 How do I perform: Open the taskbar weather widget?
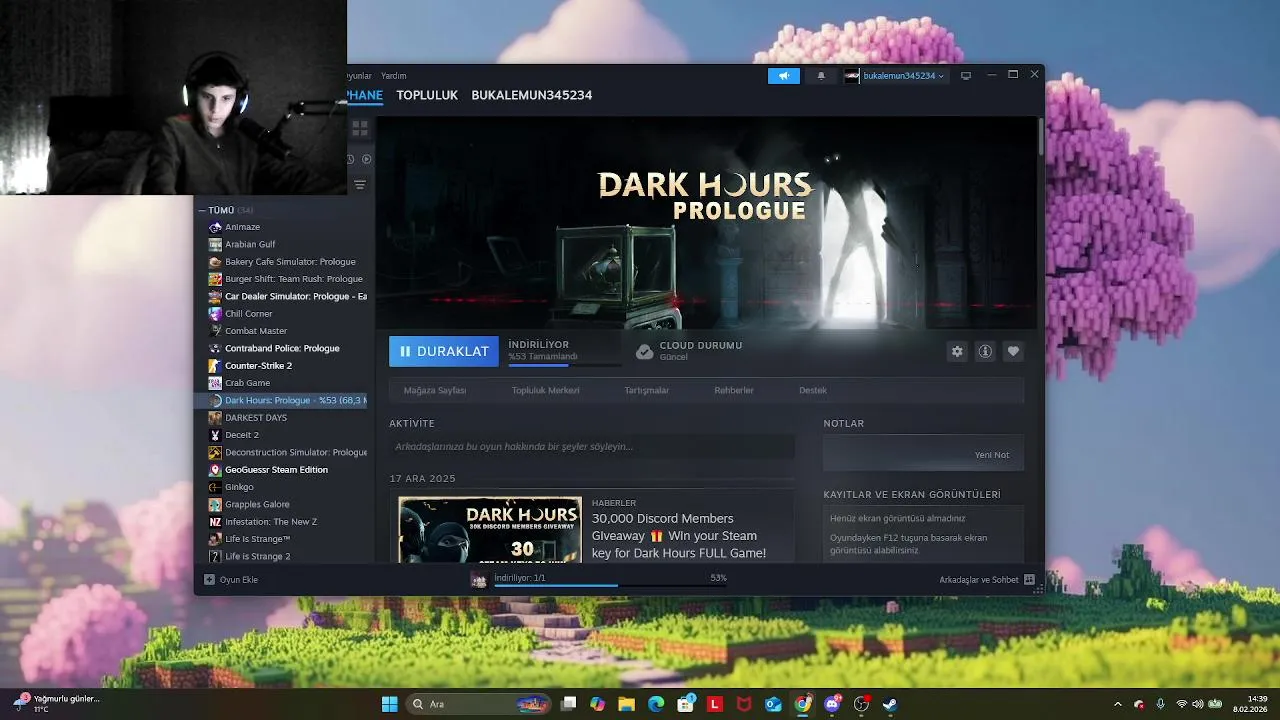click(x=57, y=704)
